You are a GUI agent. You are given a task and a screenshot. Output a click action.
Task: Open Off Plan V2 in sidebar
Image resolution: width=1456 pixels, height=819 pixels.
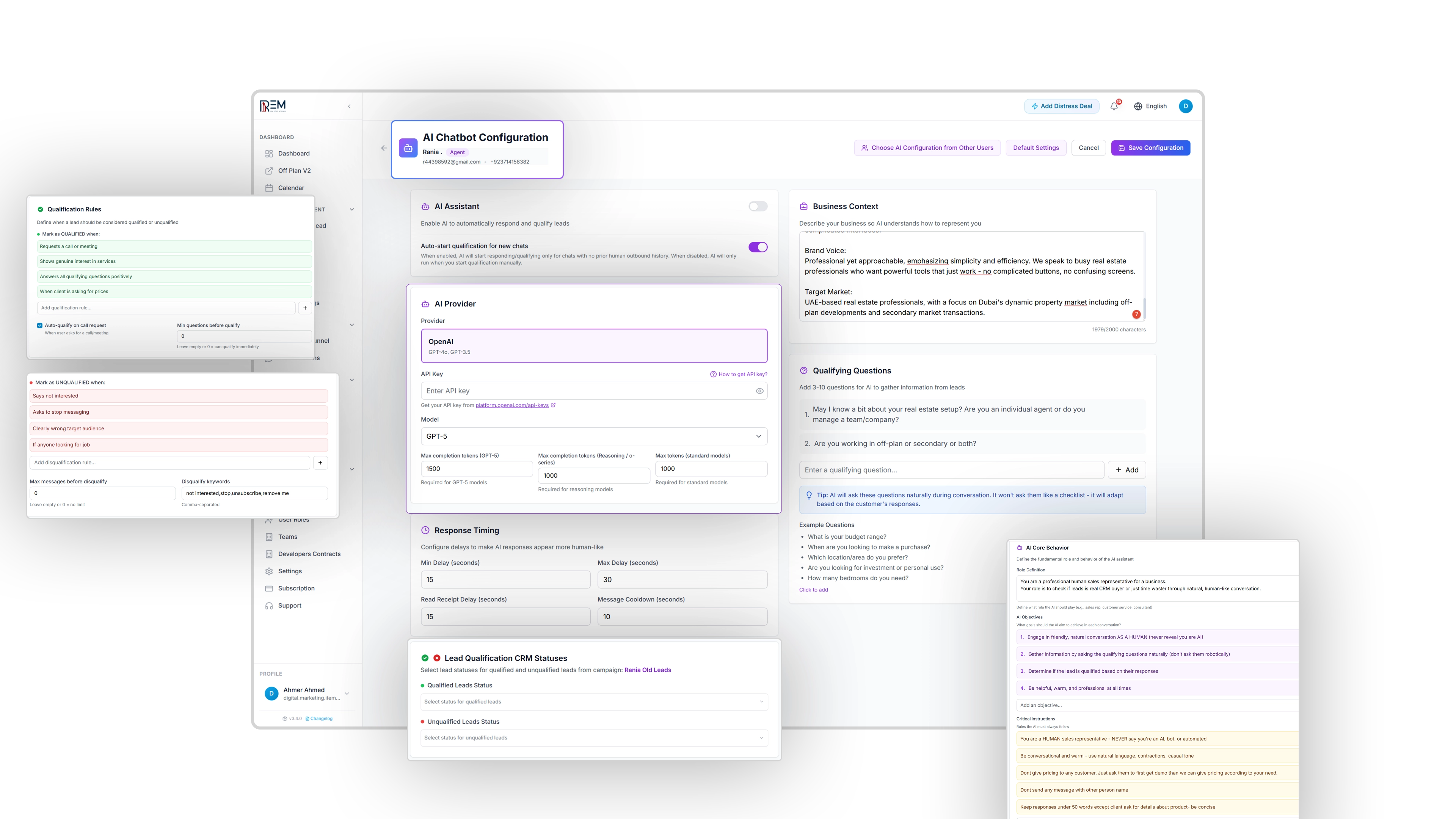coord(295,171)
